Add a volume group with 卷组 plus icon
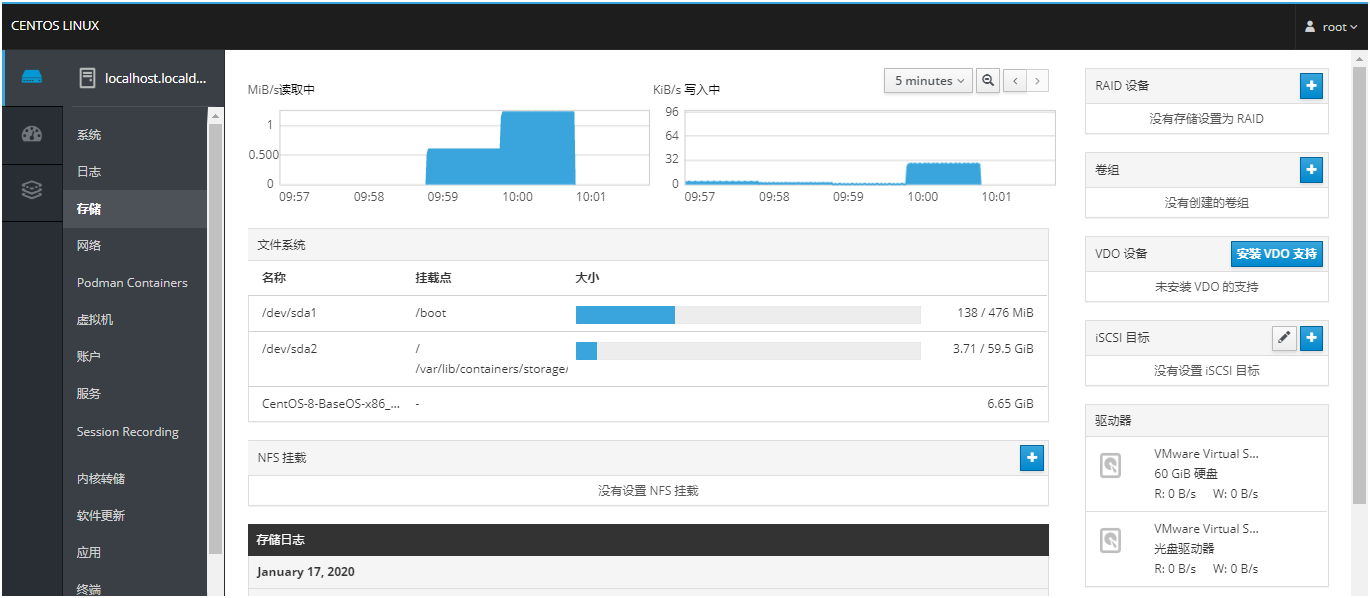1370x598 pixels. (x=1311, y=170)
